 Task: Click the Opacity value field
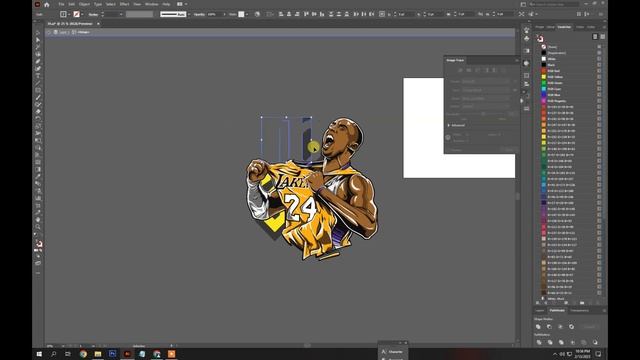[213, 14]
